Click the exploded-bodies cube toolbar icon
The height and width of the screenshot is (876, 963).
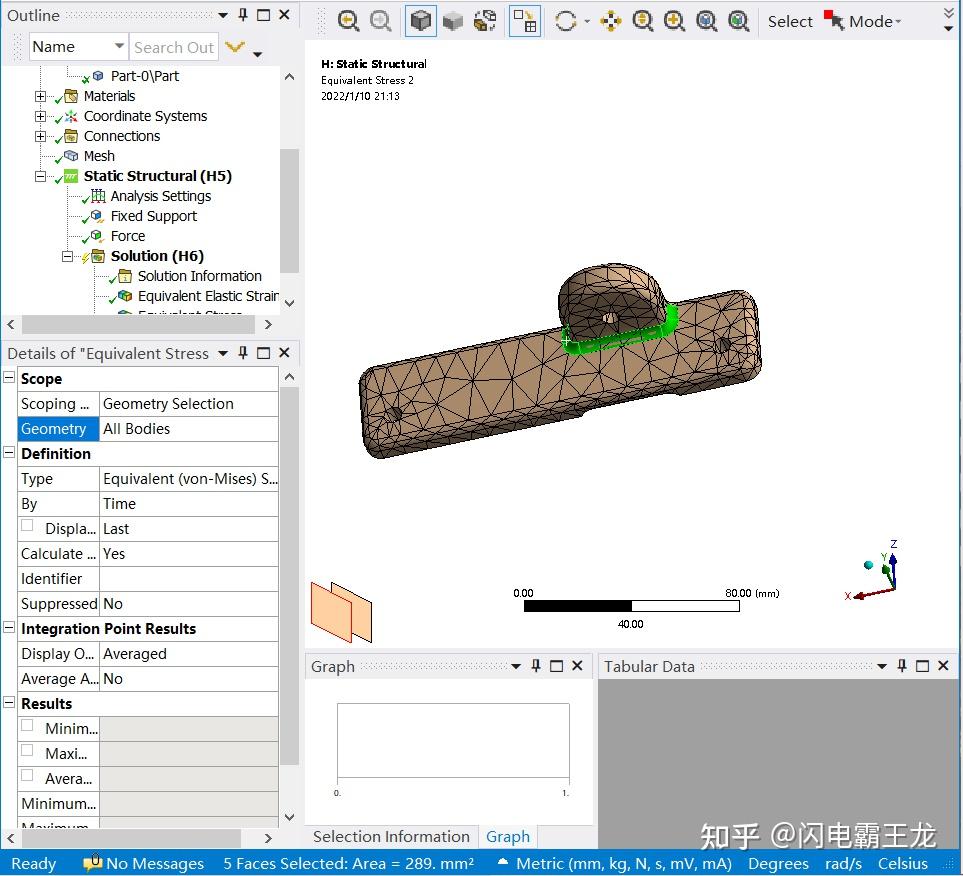485,22
